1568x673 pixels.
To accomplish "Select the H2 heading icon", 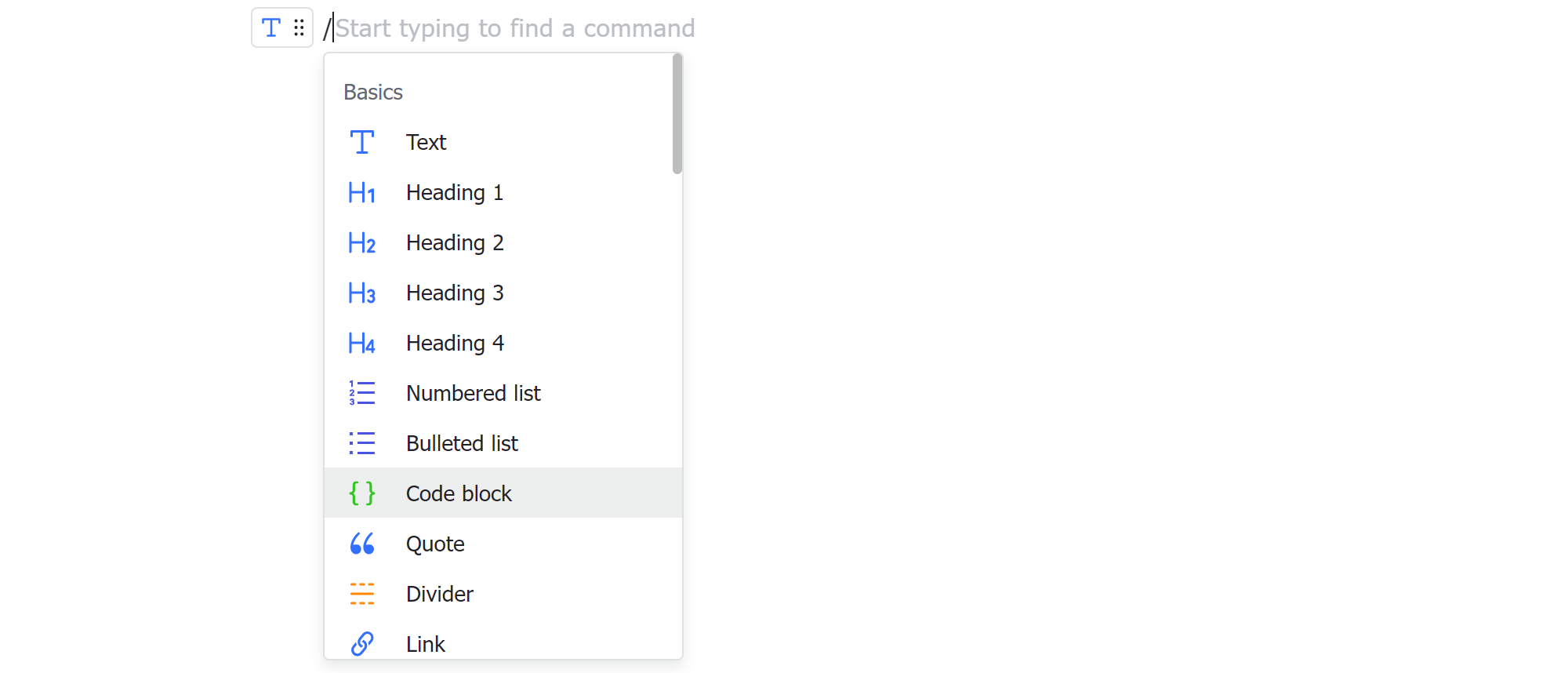I will point(361,242).
